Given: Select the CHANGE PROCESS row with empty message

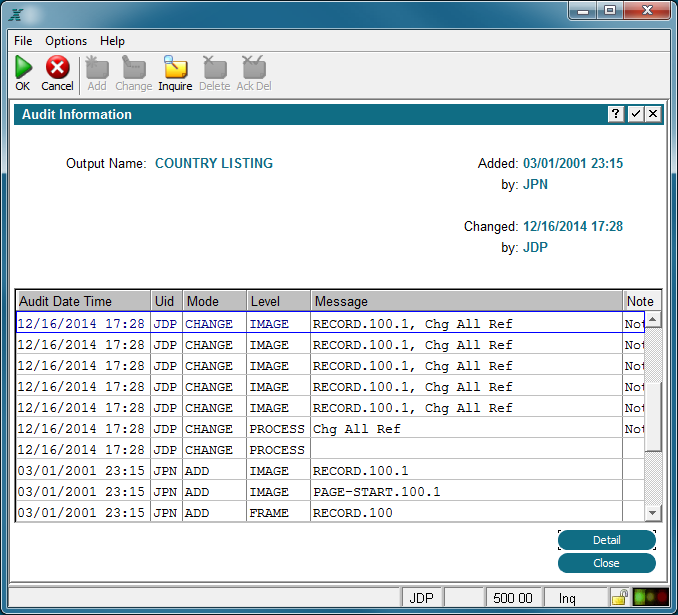Looking at the screenshot, I should [330, 450].
